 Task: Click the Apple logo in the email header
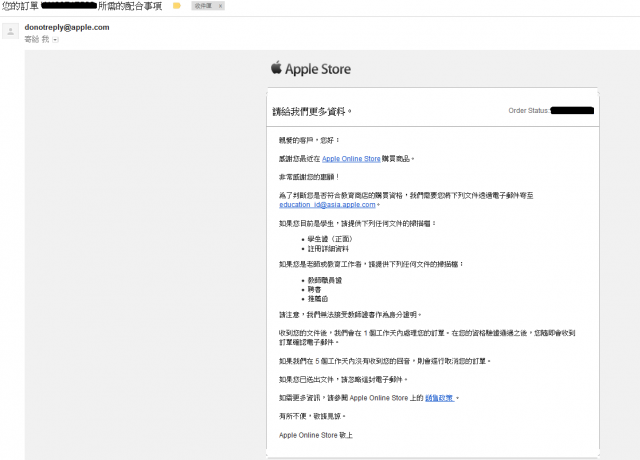click(276, 67)
